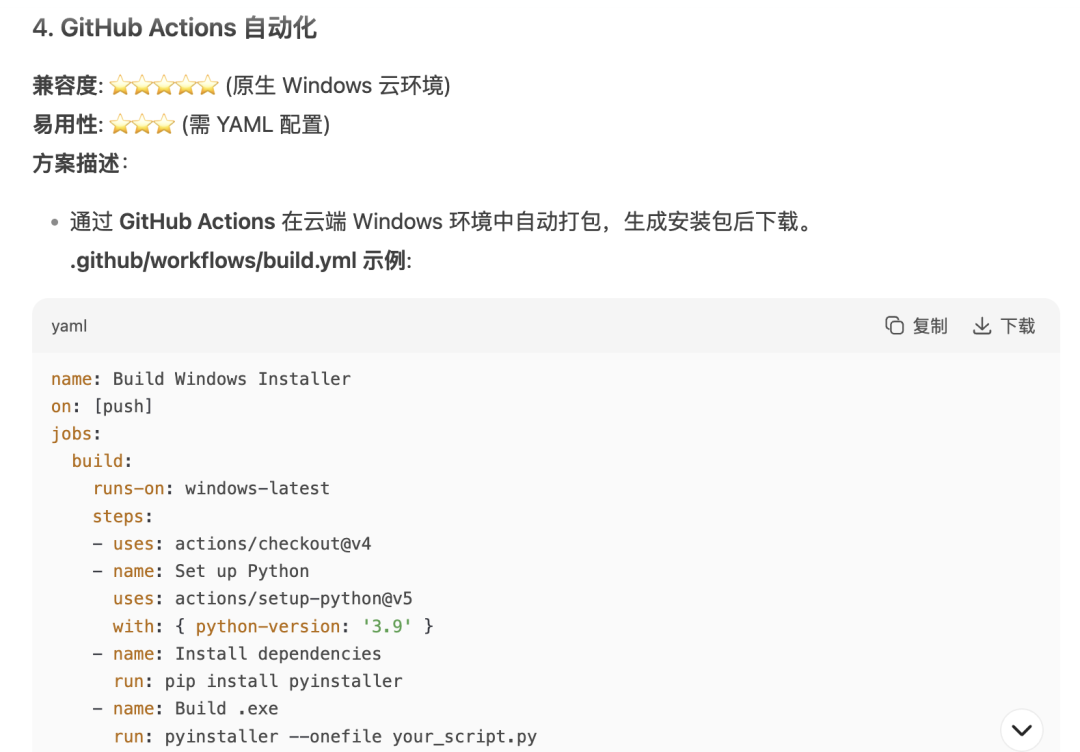This screenshot has height=752, width=1080.
Task: Click actions/setup-python@v5 in the code
Action: click(x=293, y=598)
